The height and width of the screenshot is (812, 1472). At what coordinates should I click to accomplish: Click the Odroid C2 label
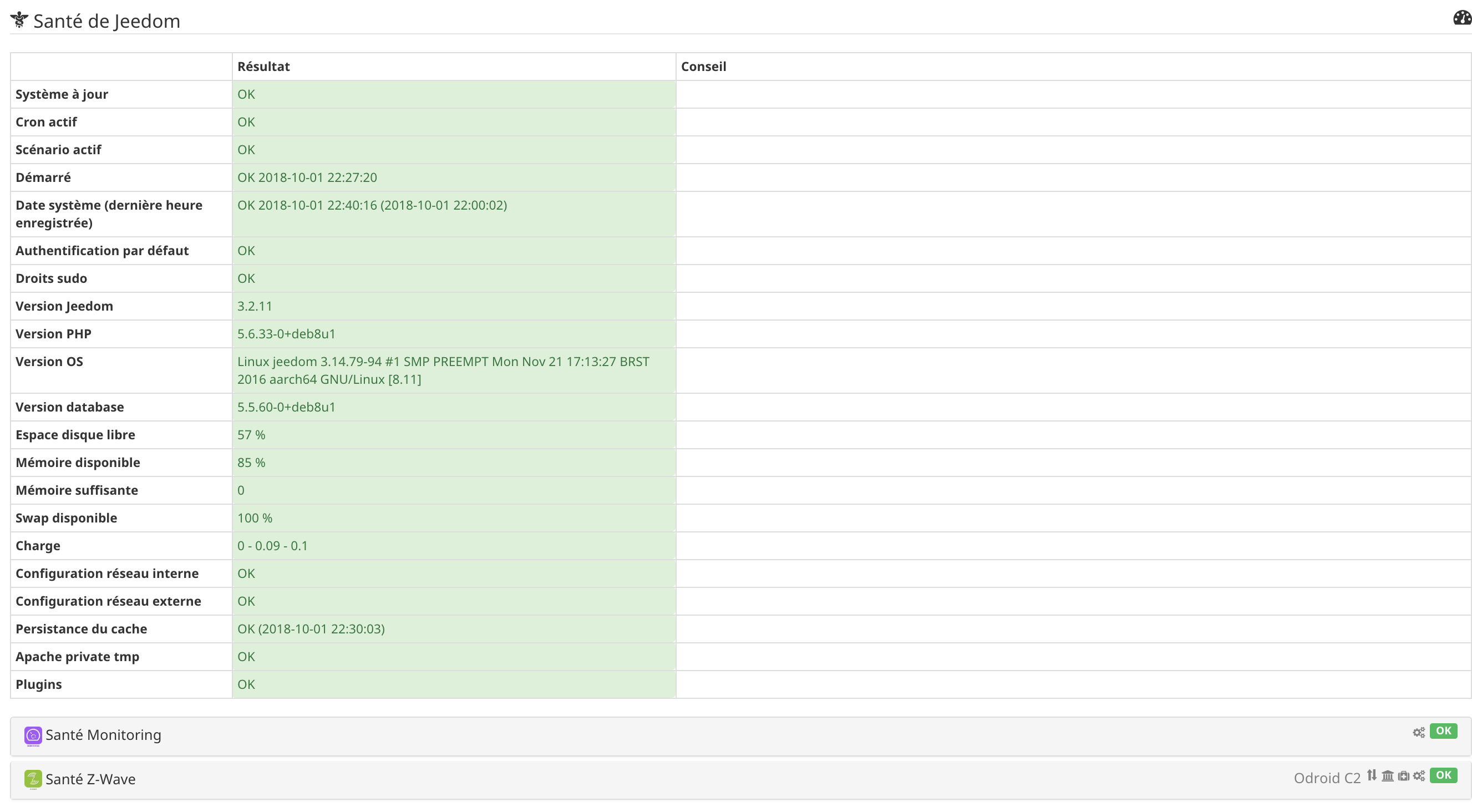click(1327, 778)
